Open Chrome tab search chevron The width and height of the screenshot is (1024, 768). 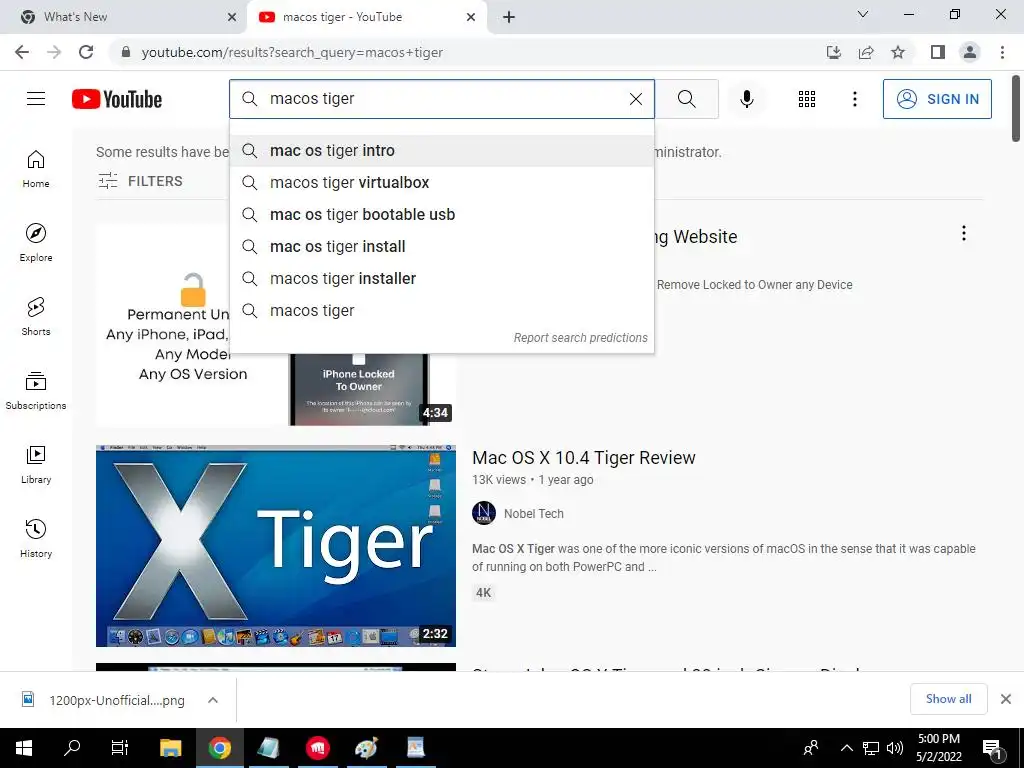coord(863,14)
